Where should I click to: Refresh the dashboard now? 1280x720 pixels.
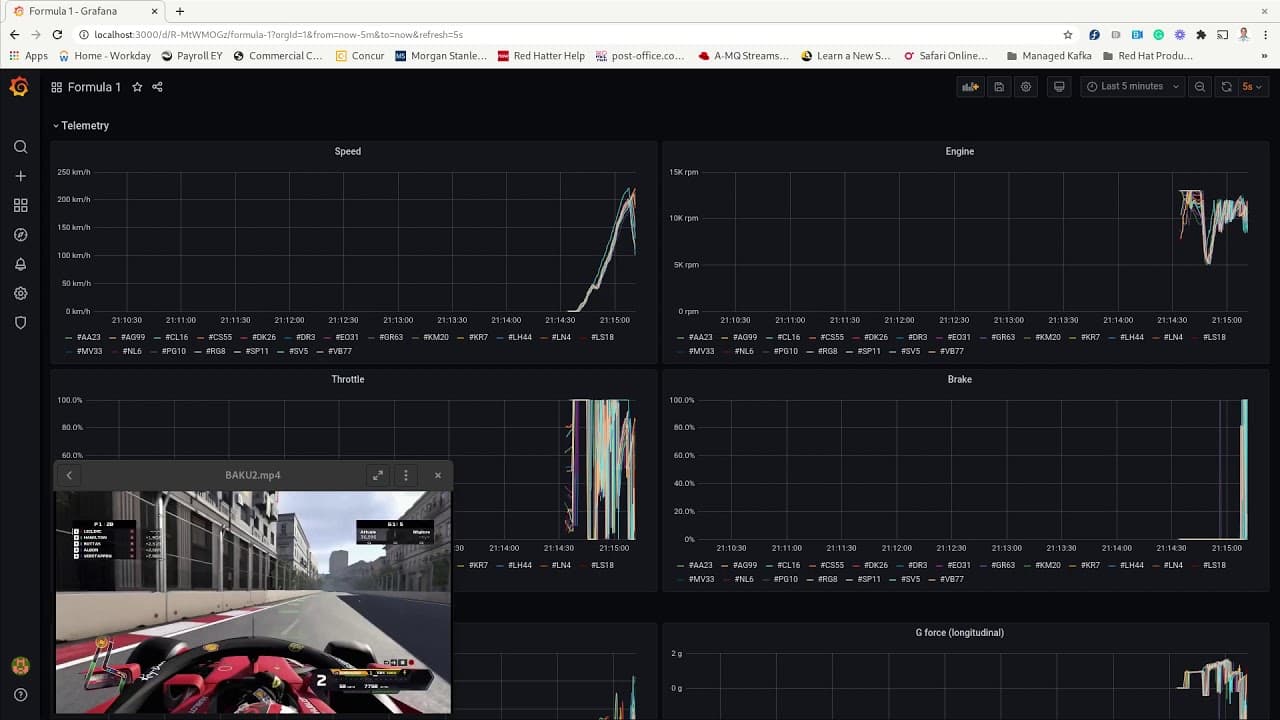coord(1226,87)
